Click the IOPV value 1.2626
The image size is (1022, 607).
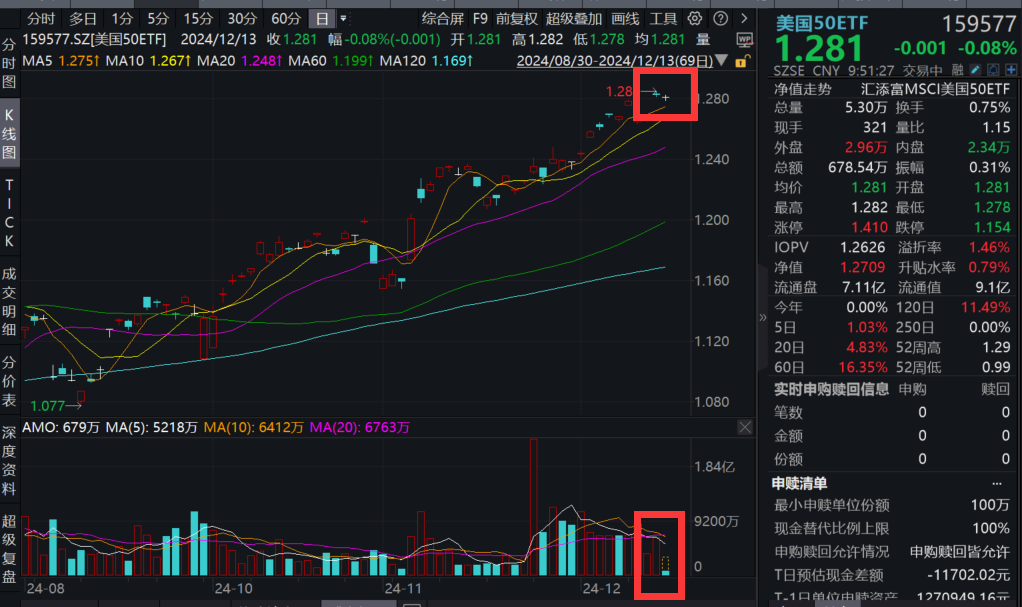pos(862,248)
